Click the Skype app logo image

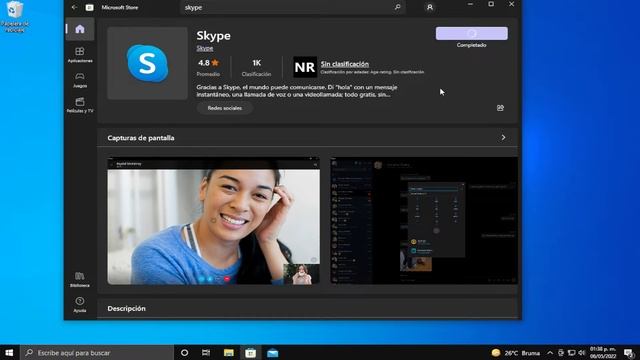pos(147,63)
